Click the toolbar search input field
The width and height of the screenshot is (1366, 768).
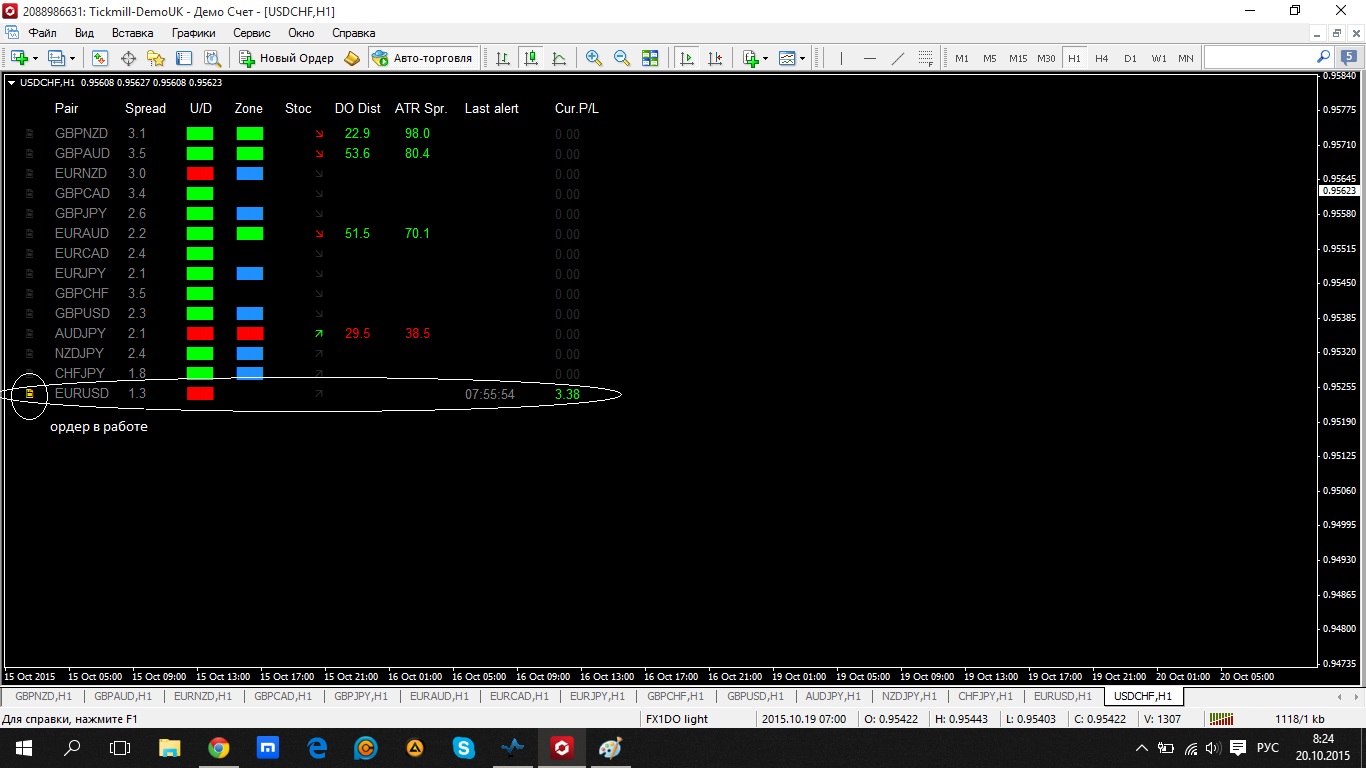pyautogui.click(x=1260, y=58)
